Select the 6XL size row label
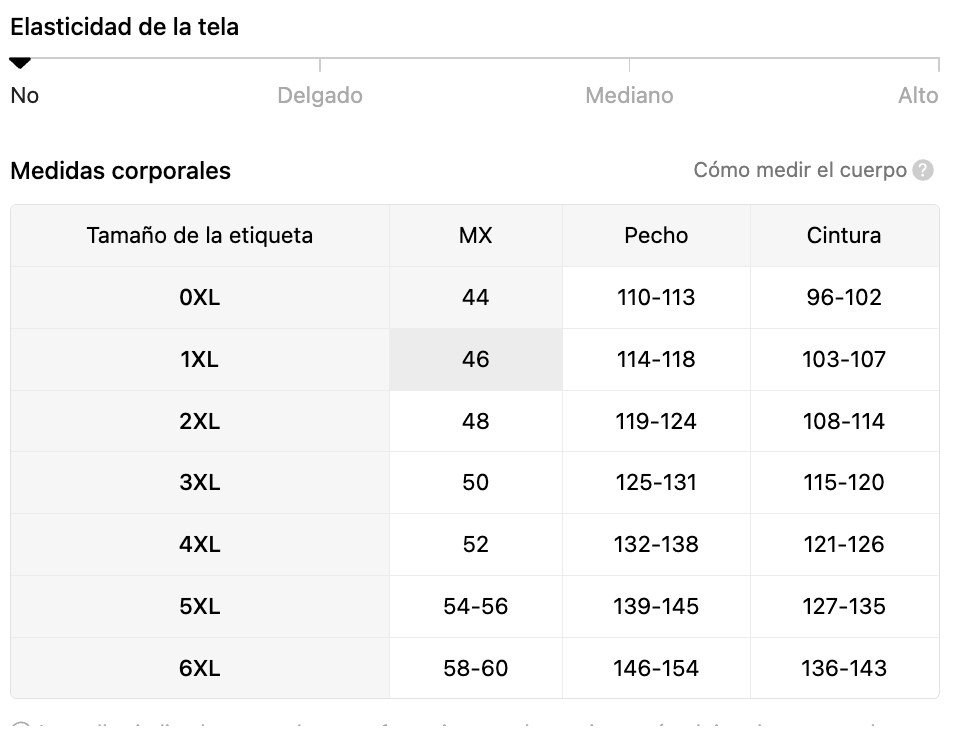The width and height of the screenshot is (970, 740). [200, 668]
